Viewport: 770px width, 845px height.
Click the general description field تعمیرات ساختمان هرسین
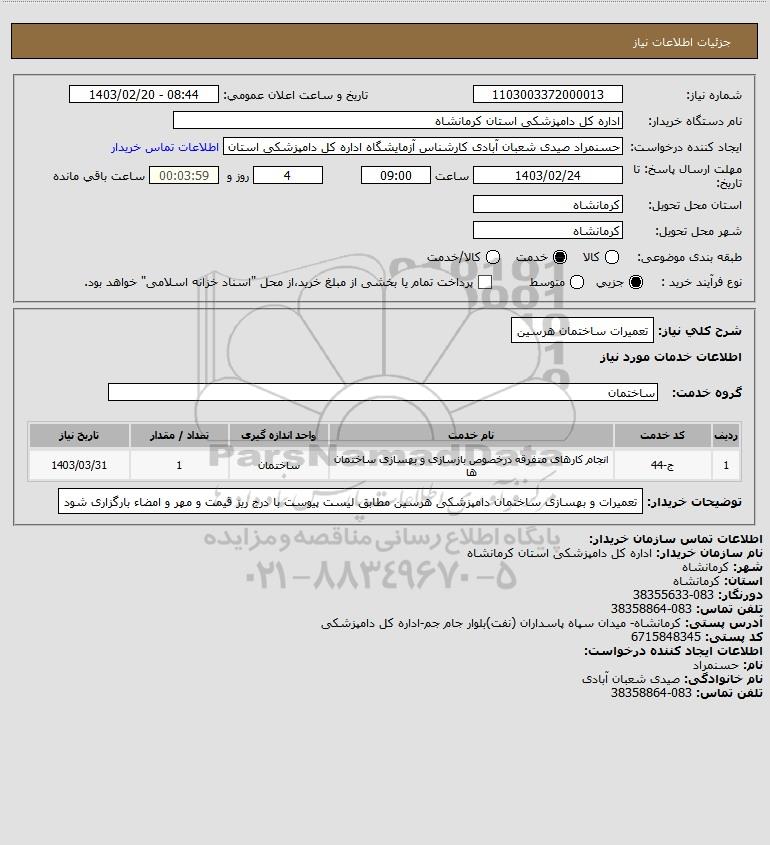pos(582,331)
